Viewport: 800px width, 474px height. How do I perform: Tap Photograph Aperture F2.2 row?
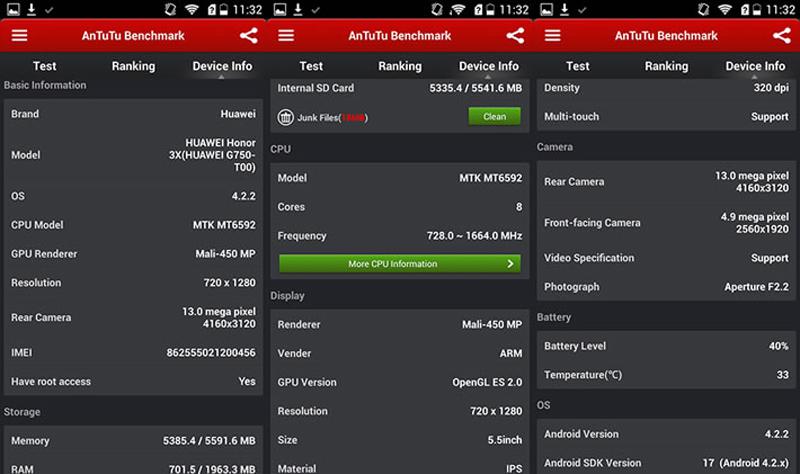coord(666,287)
